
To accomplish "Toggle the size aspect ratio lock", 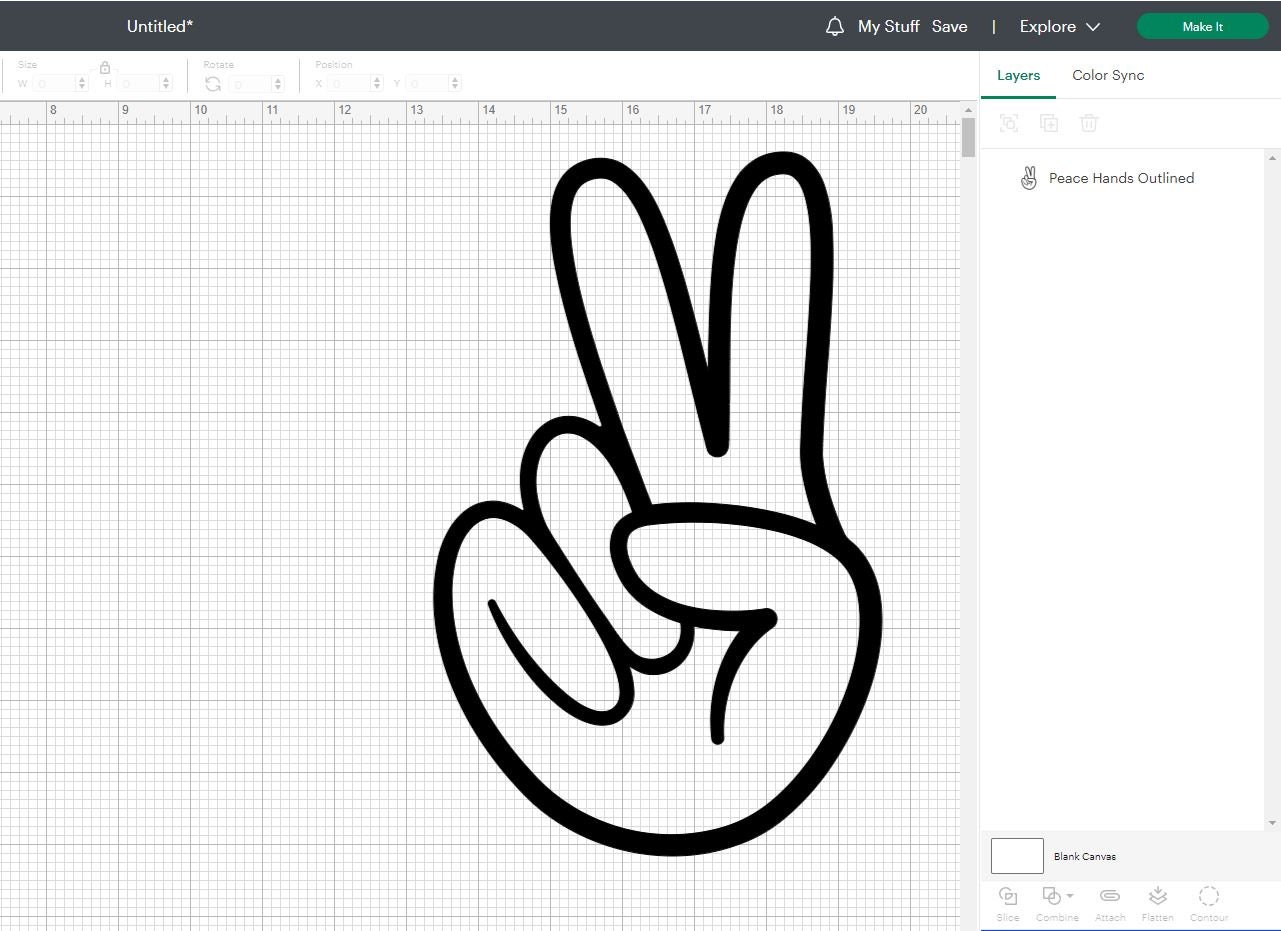I will point(105,68).
